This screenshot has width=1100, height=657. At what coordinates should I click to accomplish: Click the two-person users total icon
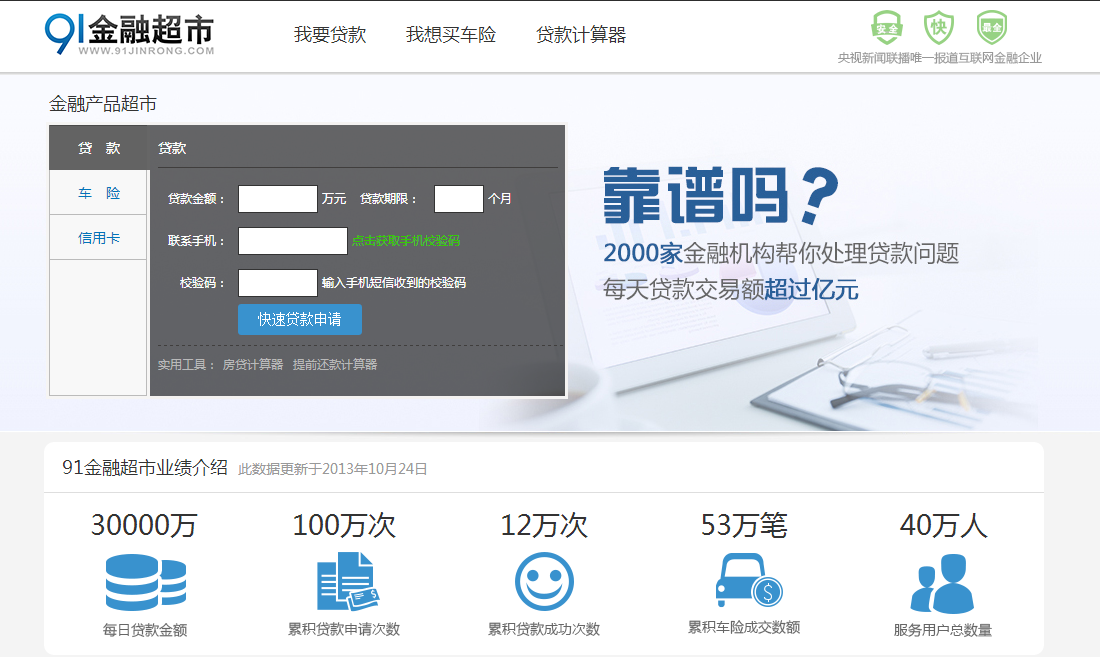(942, 583)
